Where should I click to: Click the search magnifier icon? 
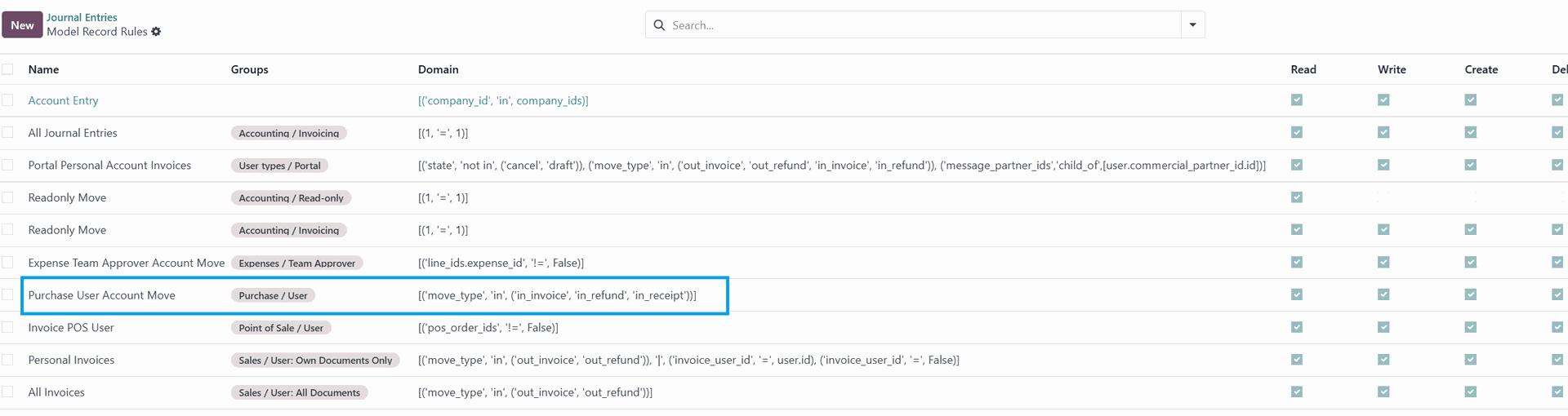click(x=659, y=25)
